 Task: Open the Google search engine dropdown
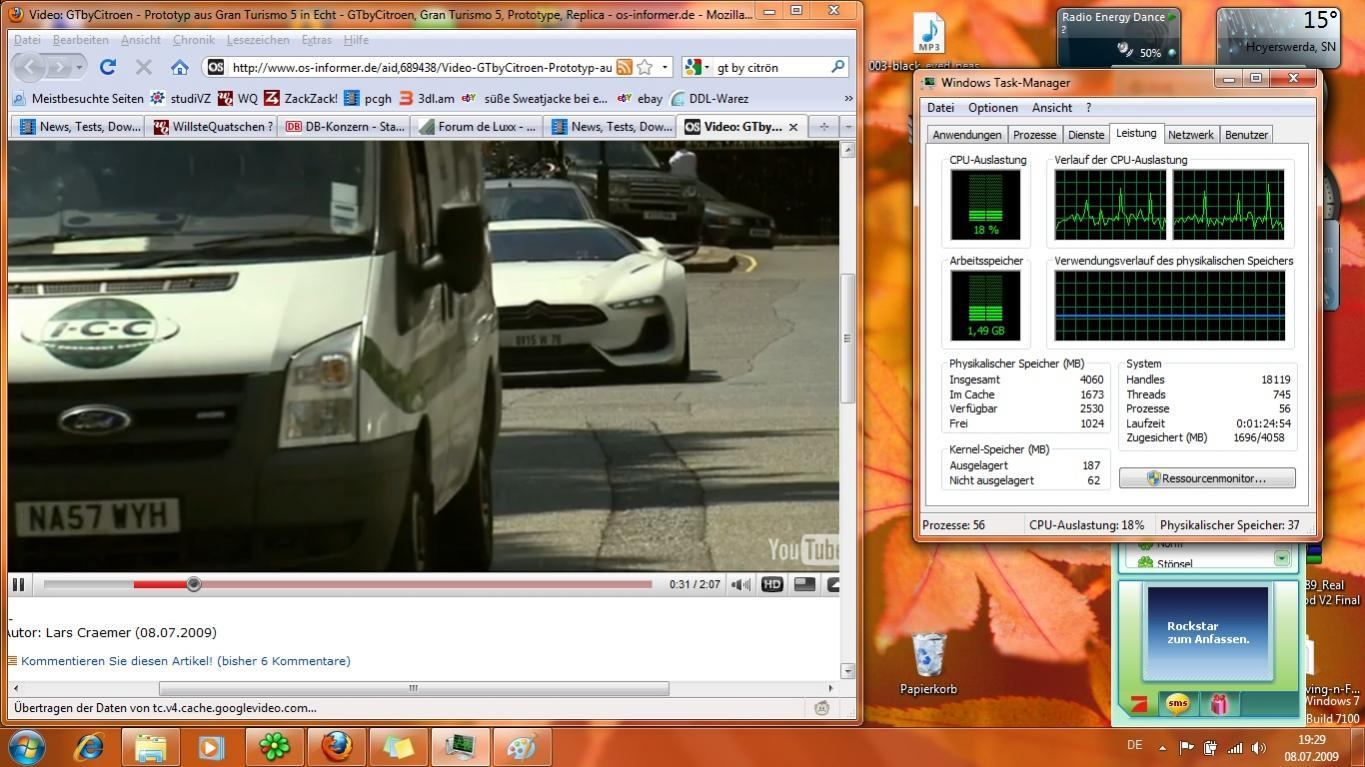click(697, 67)
